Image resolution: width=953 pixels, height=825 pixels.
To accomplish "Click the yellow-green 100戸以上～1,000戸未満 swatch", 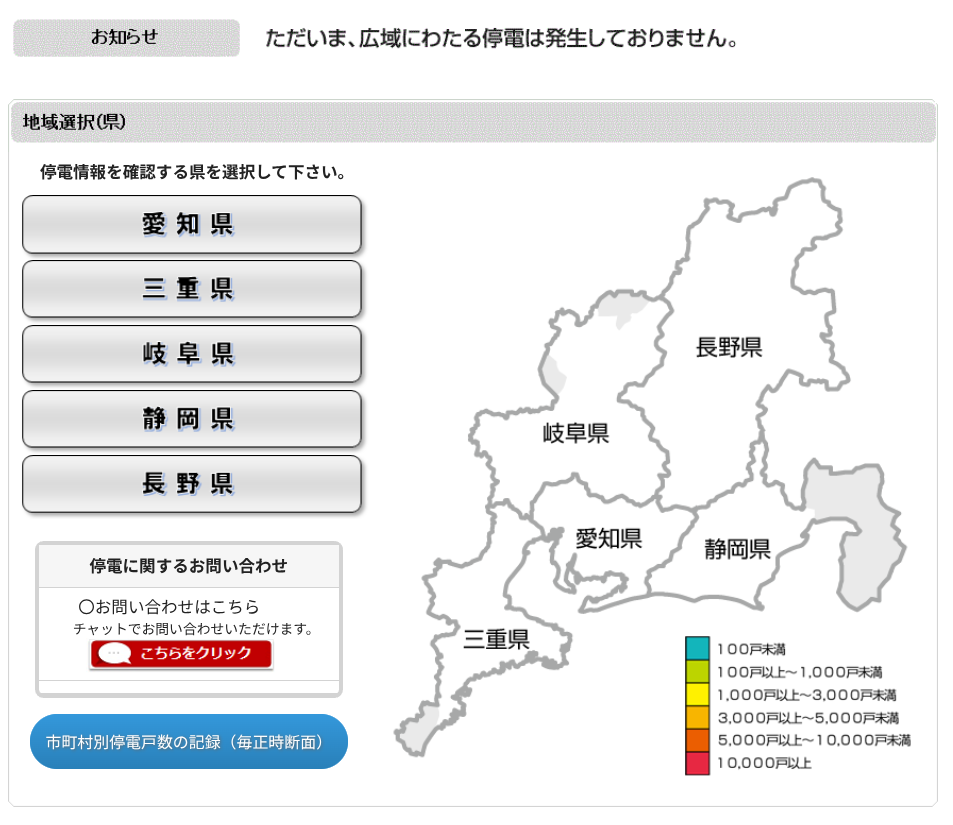I will tap(697, 671).
